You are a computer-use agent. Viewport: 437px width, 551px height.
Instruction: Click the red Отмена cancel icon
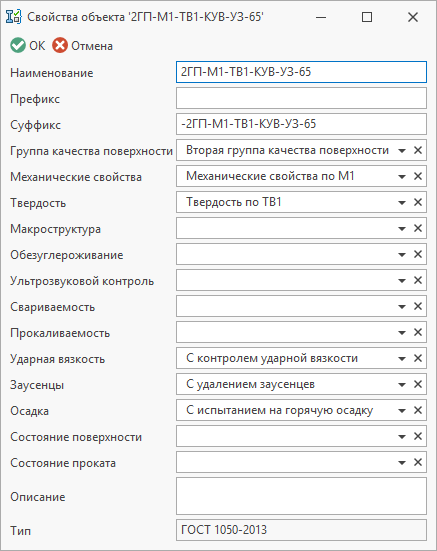click(x=60, y=45)
